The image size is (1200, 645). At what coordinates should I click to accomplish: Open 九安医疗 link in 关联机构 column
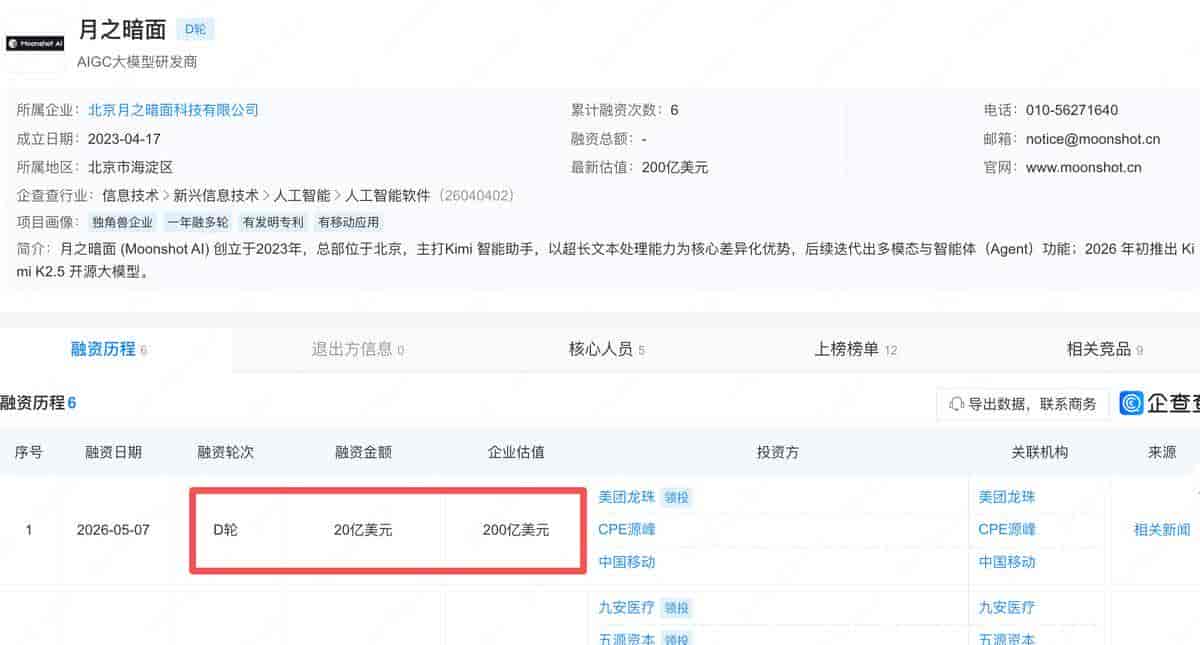point(1007,607)
